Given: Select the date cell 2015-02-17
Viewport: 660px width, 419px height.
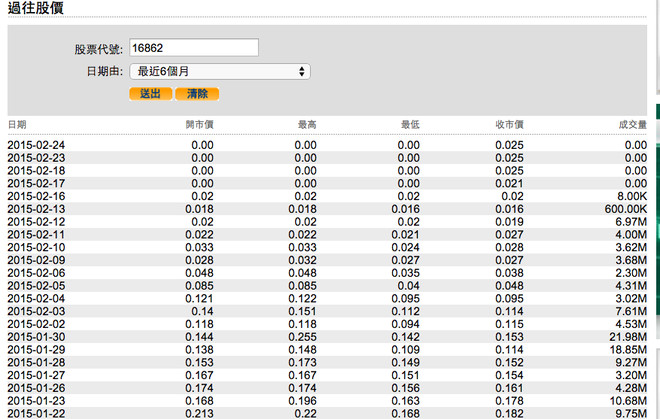Looking at the screenshot, I should (36, 184).
